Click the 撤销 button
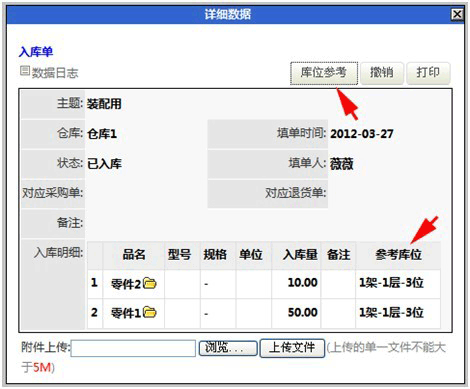The width and height of the screenshot is (470, 389). click(x=382, y=73)
